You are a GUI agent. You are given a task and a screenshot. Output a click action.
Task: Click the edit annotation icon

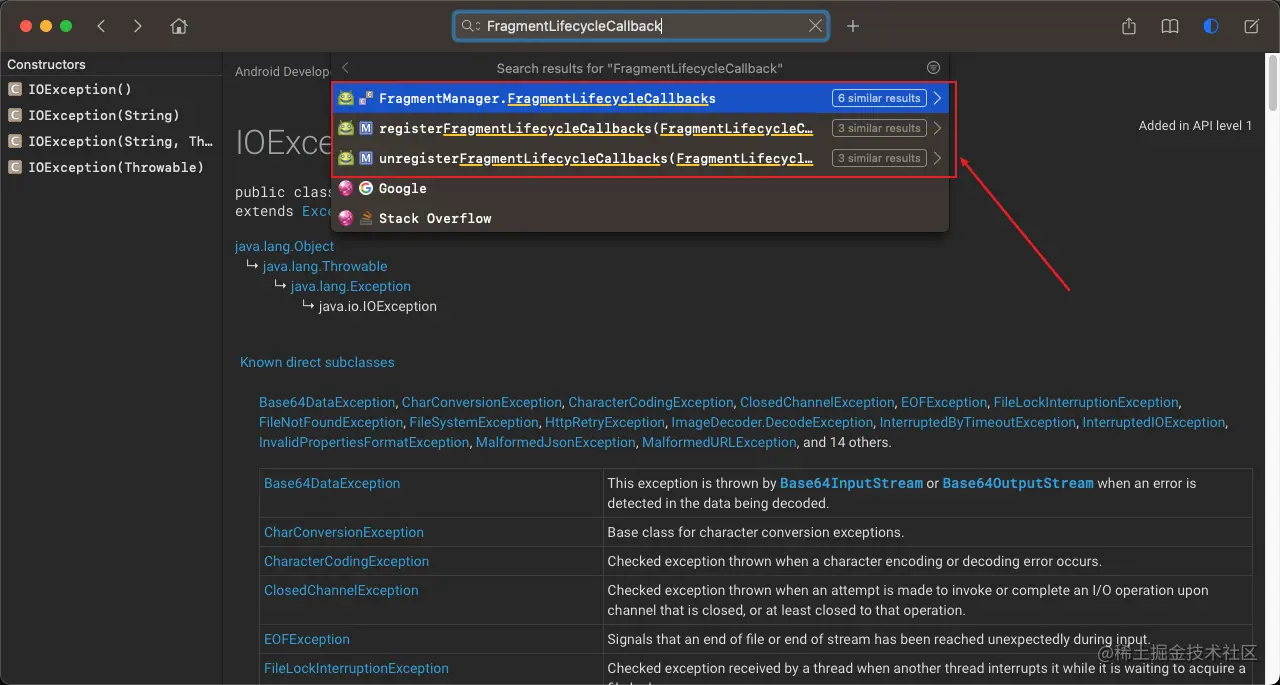(1252, 26)
